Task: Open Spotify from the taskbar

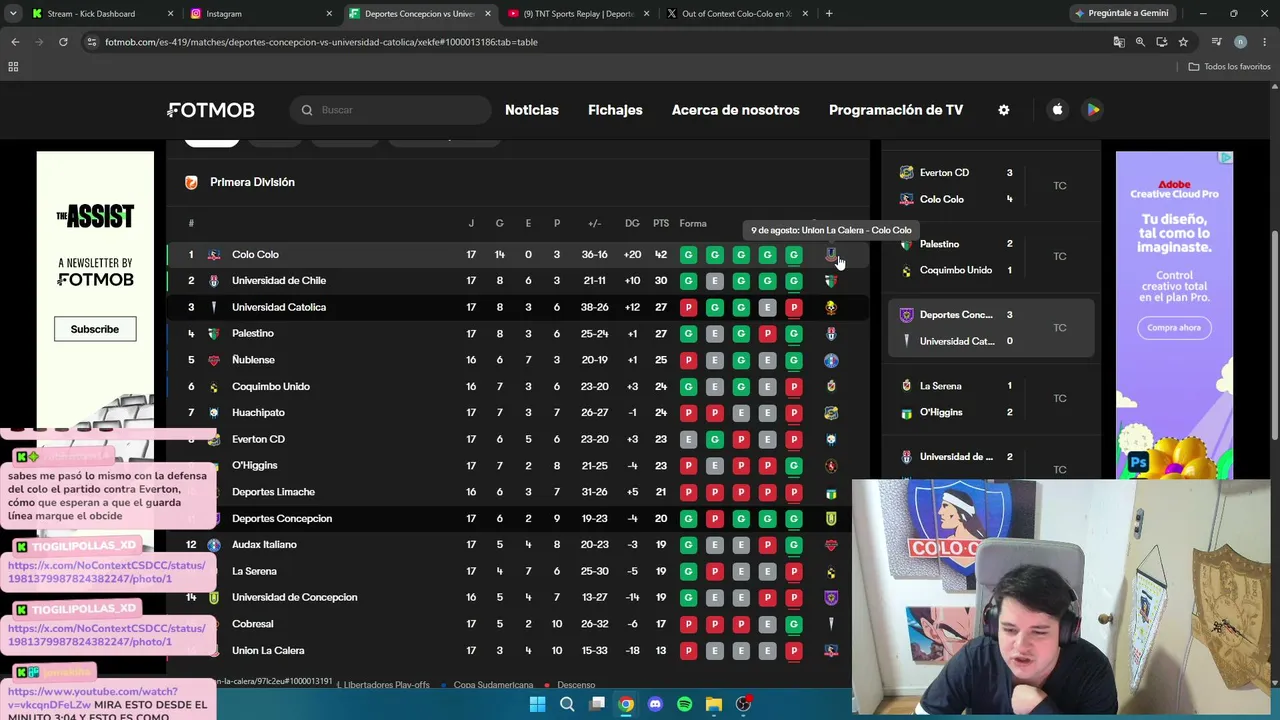Action: pyautogui.click(x=684, y=704)
